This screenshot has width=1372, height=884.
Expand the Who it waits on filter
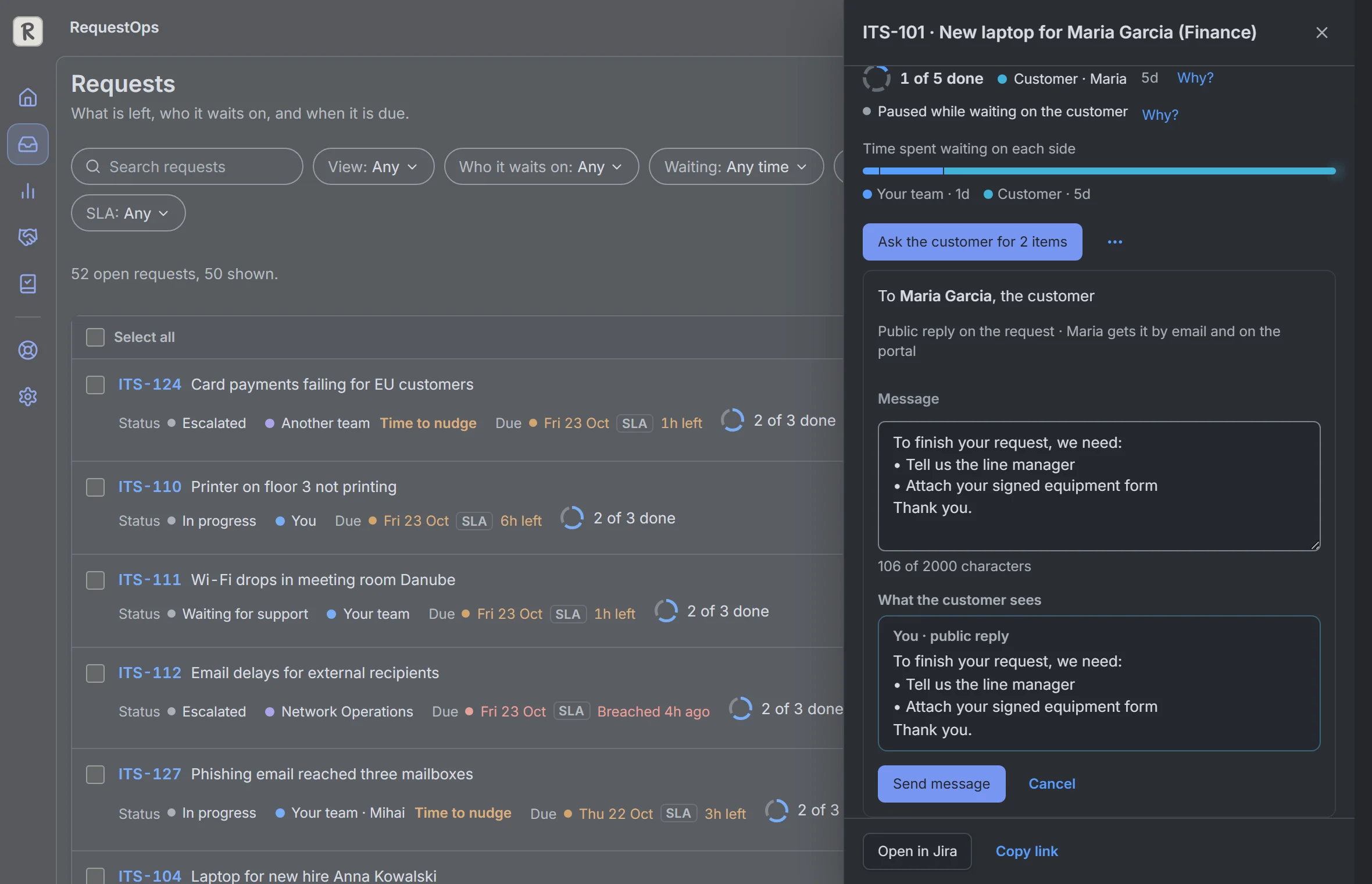[541, 166]
